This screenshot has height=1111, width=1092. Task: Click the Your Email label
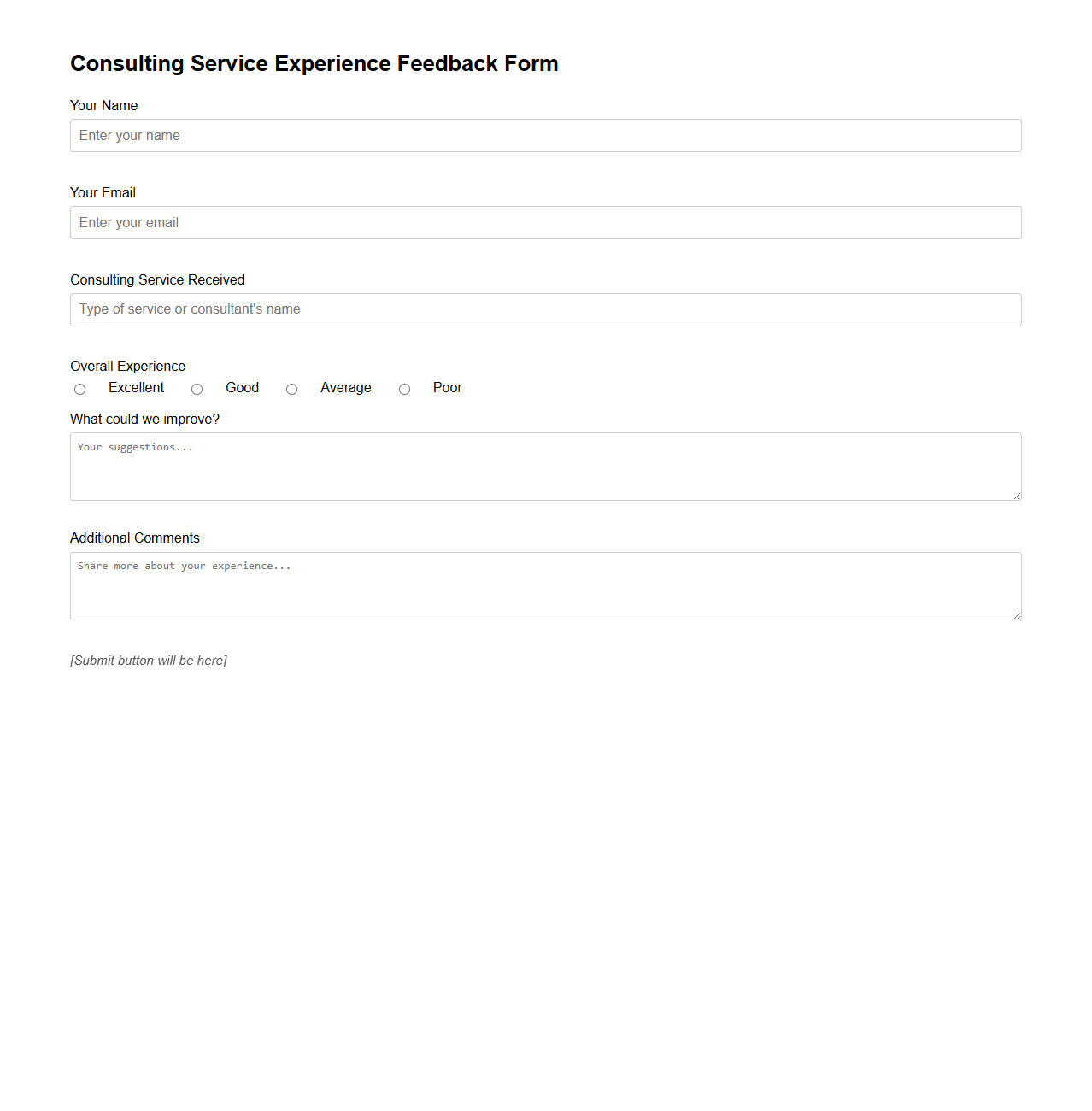point(103,192)
